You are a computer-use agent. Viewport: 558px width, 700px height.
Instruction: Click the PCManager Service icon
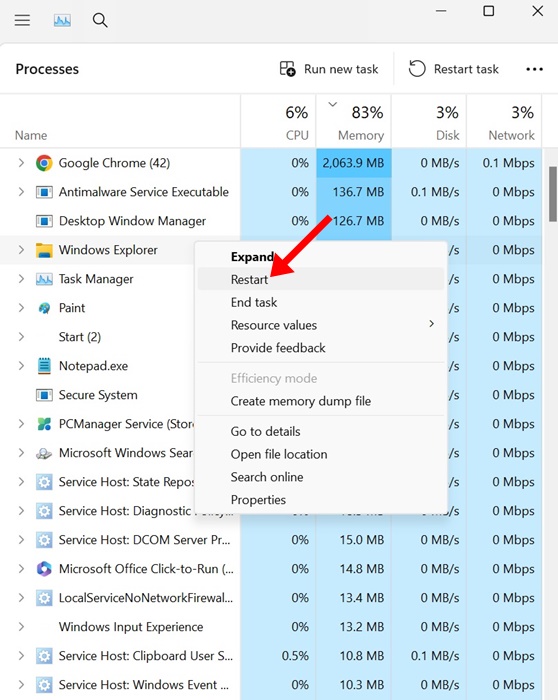[x=44, y=424]
